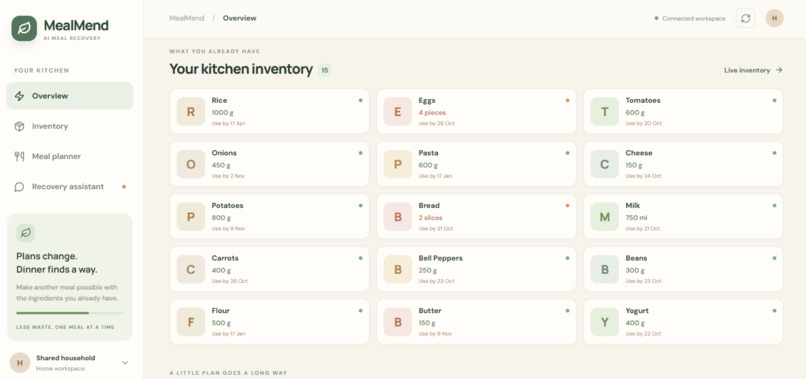Click the Bread '2 slices' quantity
Screen dimensions: 806x379
pos(430,218)
